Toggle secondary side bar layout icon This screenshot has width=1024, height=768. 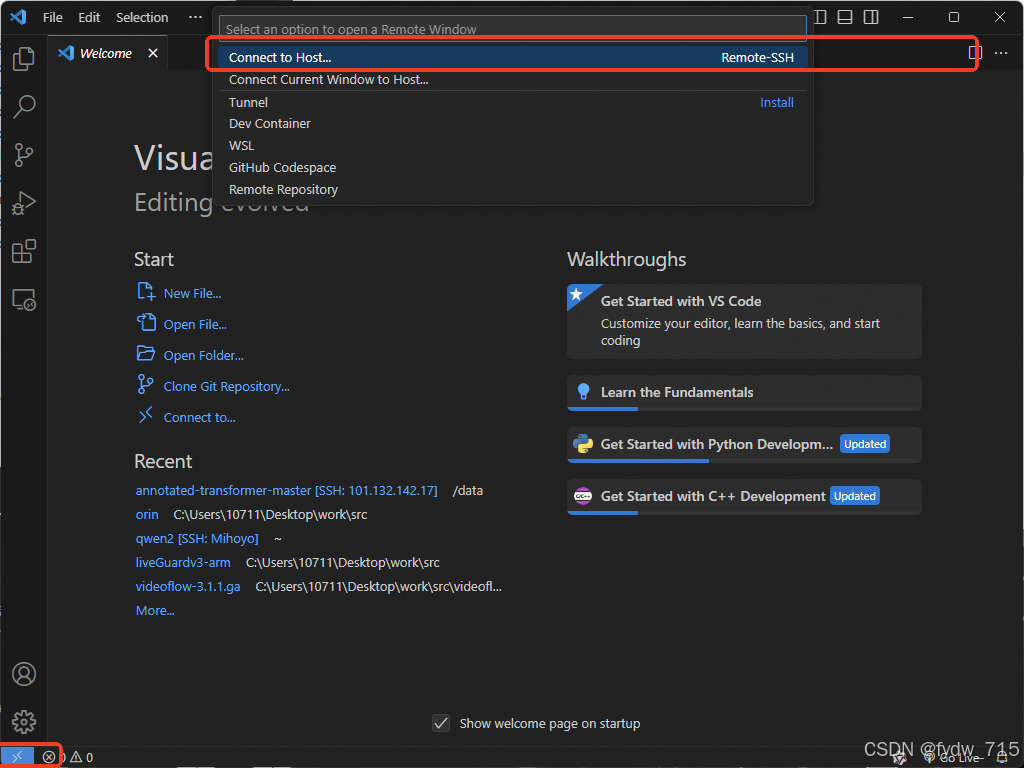click(x=871, y=17)
